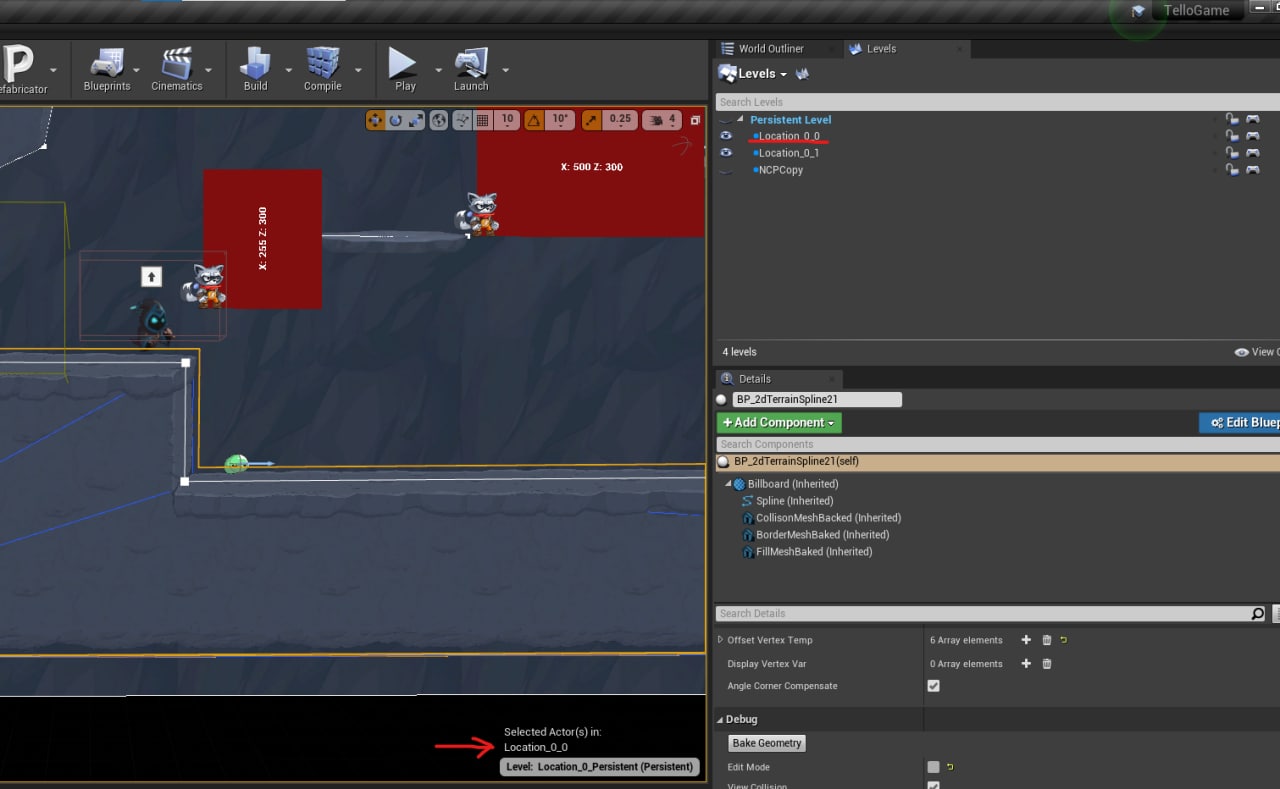Click the Add Component button
This screenshot has height=789, width=1280.
pyautogui.click(x=779, y=423)
